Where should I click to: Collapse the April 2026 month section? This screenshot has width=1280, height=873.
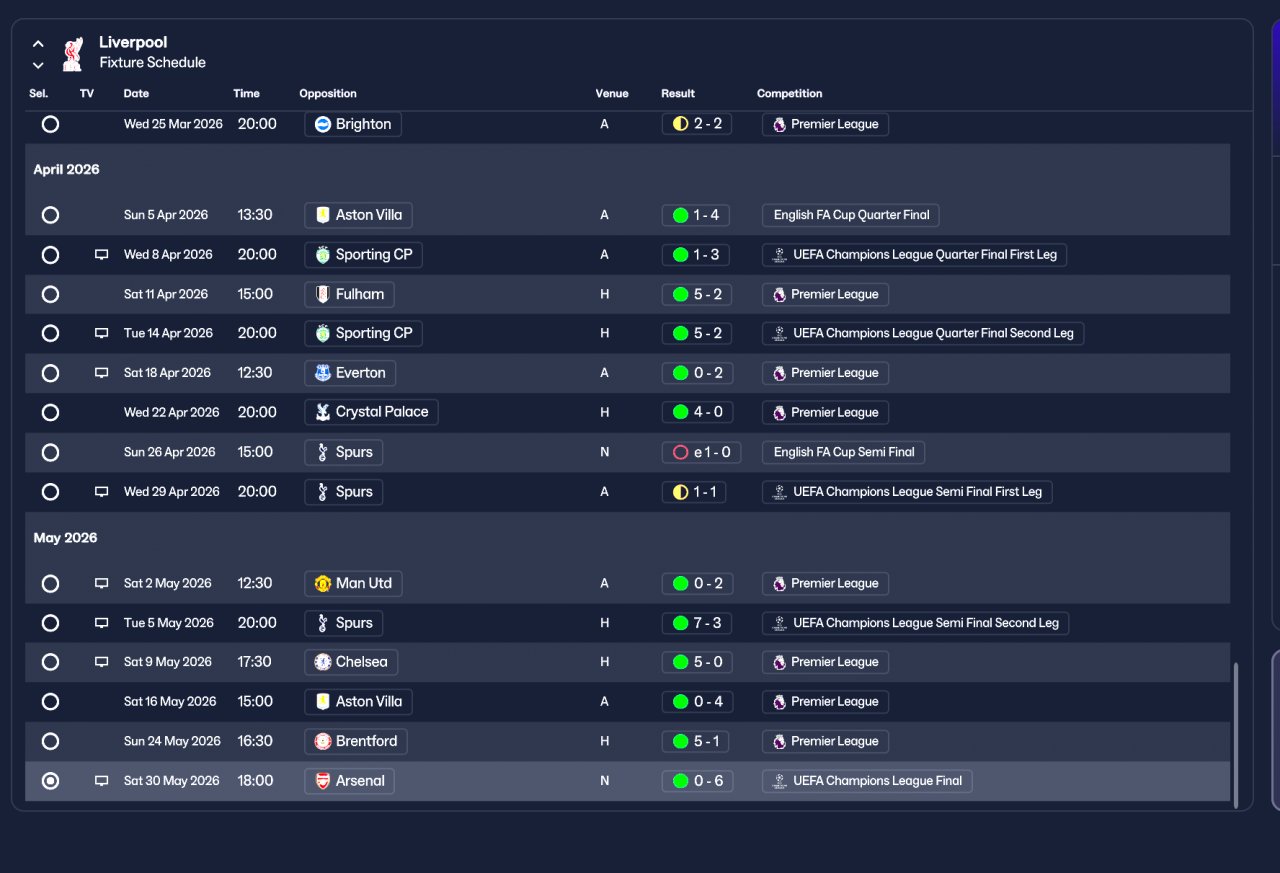pyautogui.click(x=66, y=170)
